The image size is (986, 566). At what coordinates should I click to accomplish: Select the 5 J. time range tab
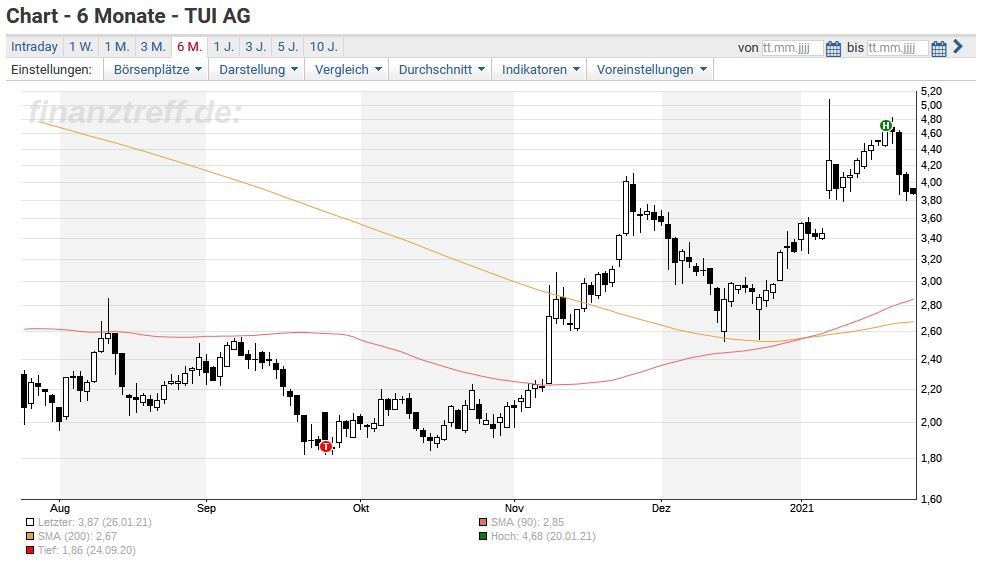(x=288, y=47)
